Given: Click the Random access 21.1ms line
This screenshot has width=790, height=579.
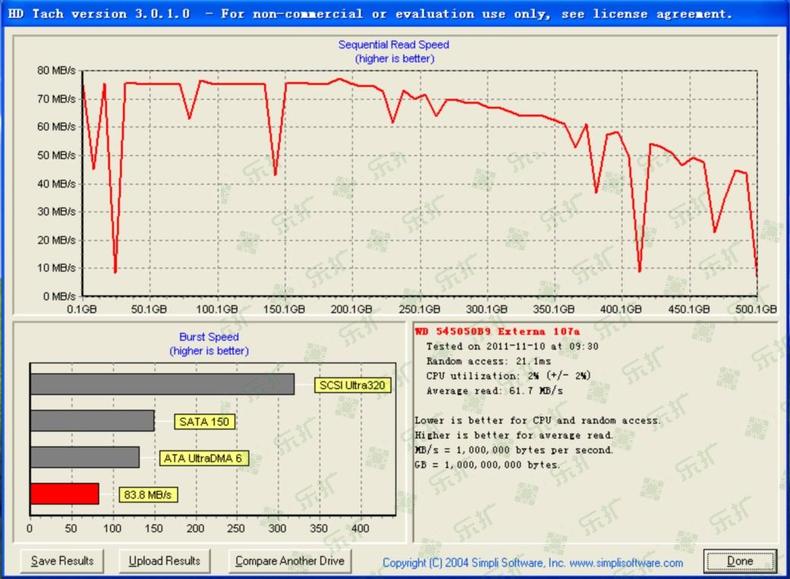Looking at the screenshot, I should 488,361.
